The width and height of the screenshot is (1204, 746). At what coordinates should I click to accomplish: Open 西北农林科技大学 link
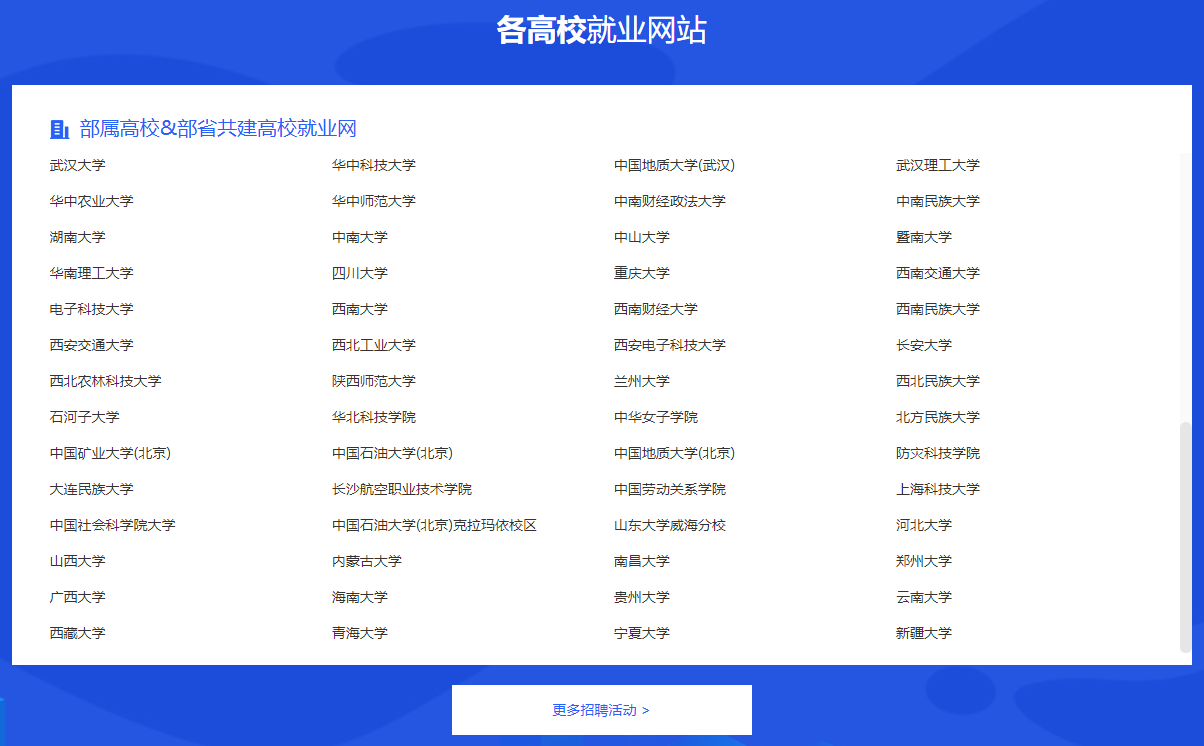[106, 381]
